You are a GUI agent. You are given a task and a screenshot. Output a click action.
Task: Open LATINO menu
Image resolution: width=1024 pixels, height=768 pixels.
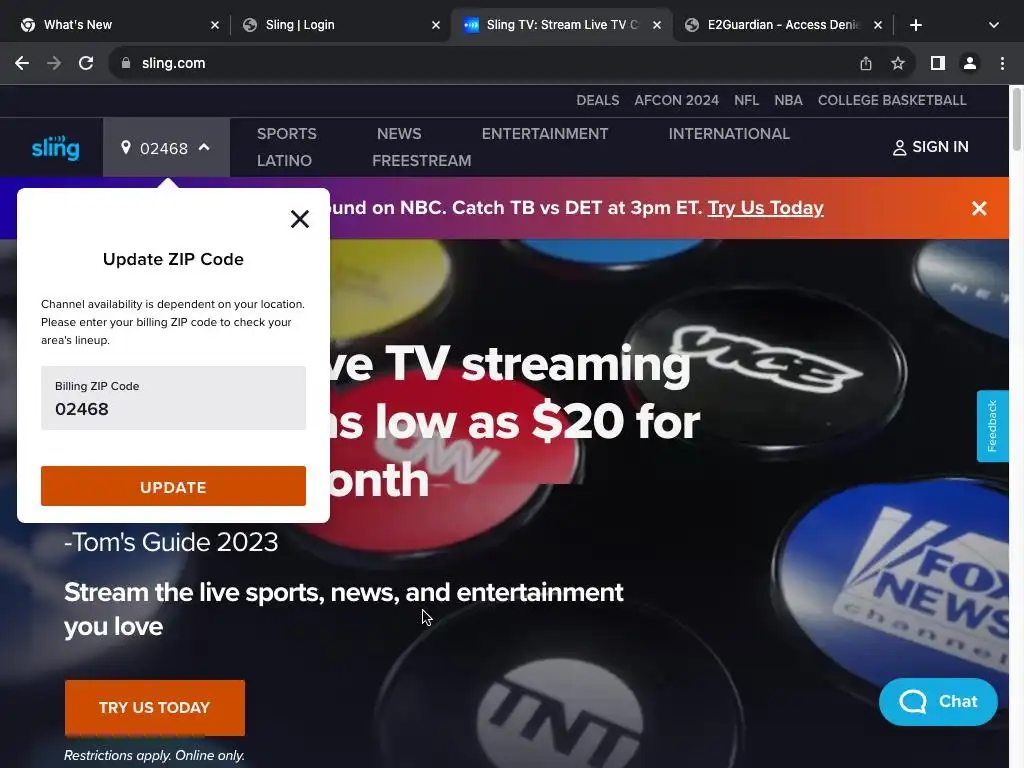284,161
